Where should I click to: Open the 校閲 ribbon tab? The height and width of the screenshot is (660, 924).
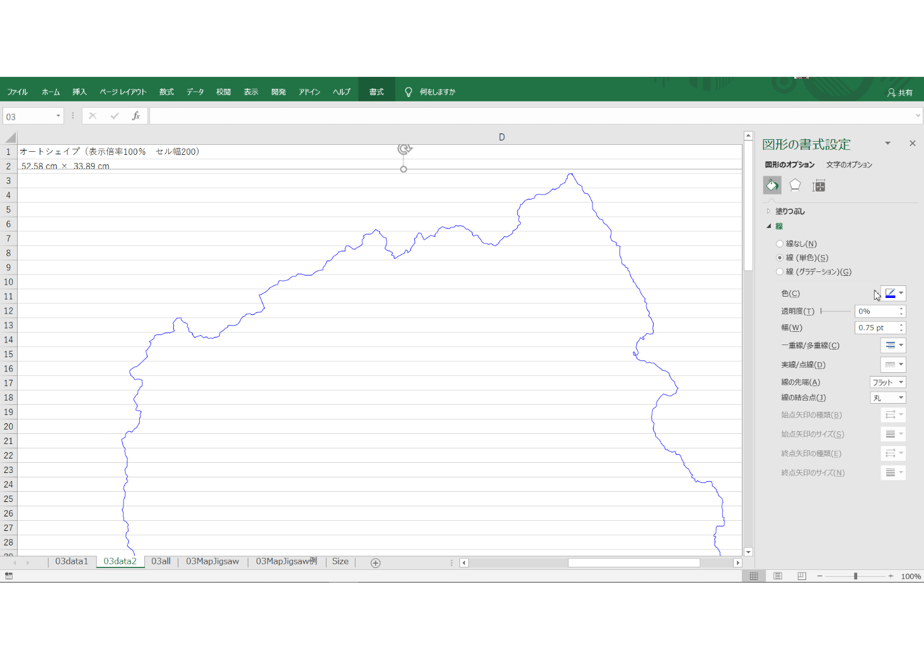click(223, 92)
